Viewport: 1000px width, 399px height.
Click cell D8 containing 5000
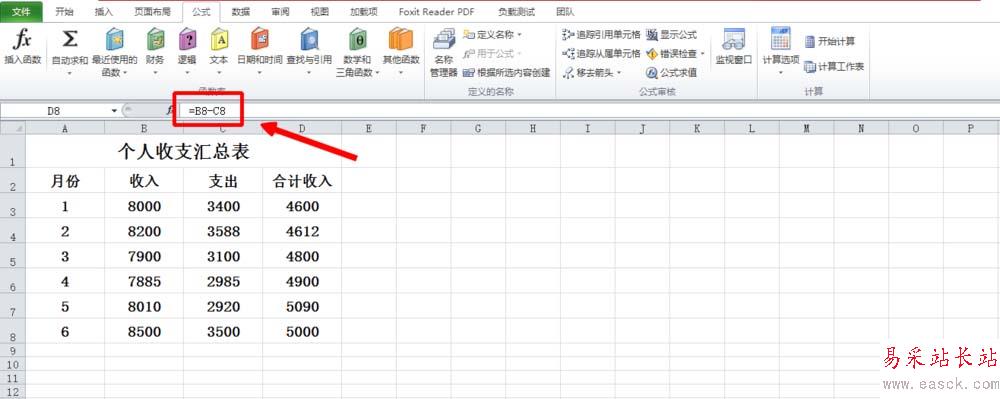[302, 332]
